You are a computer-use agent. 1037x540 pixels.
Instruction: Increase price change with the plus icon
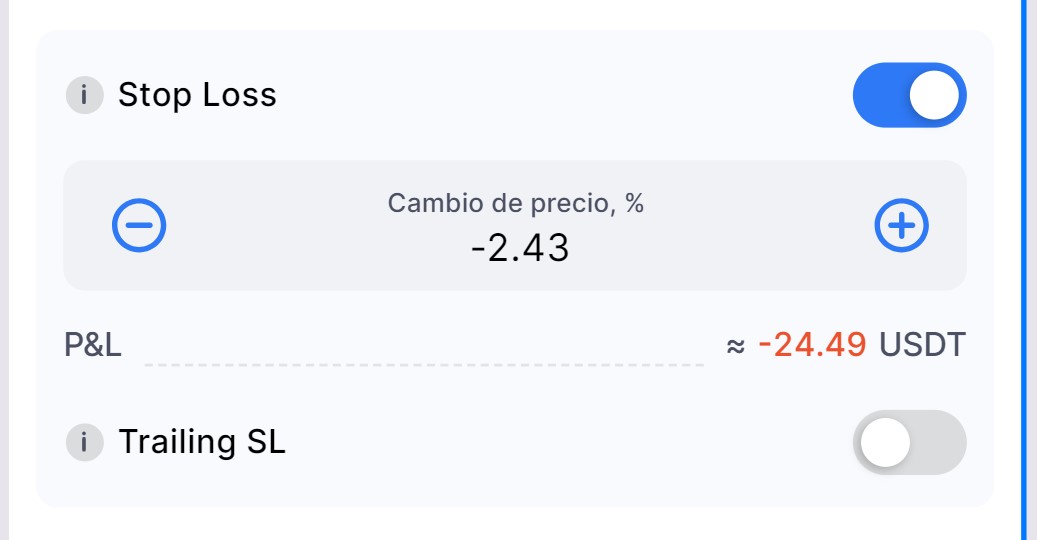point(901,225)
